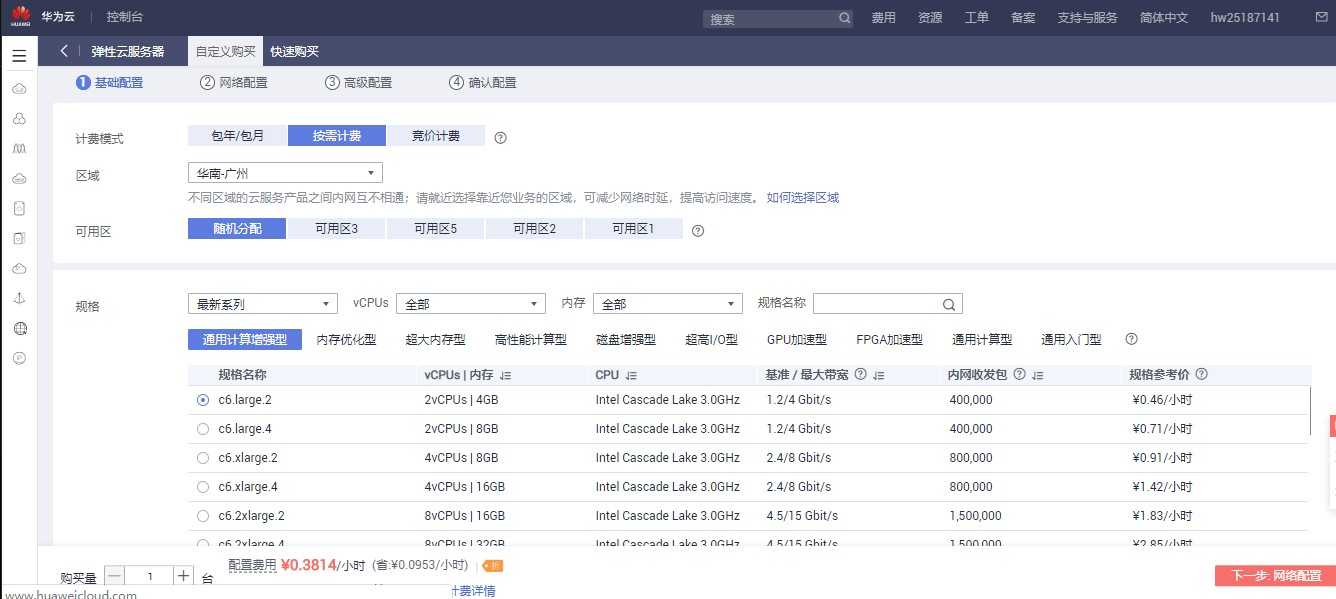Image resolution: width=1336 pixels, height=599 pixels.
Task: Increase purchase quantity with plus button
Action: tap(183, 577)
